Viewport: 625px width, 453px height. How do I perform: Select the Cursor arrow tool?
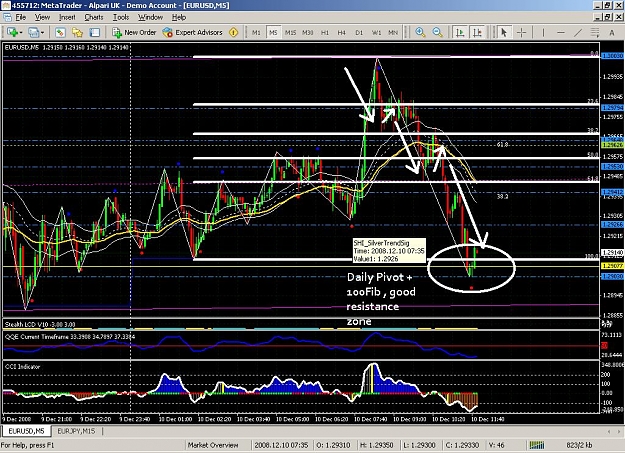click(x=504, y=32)
